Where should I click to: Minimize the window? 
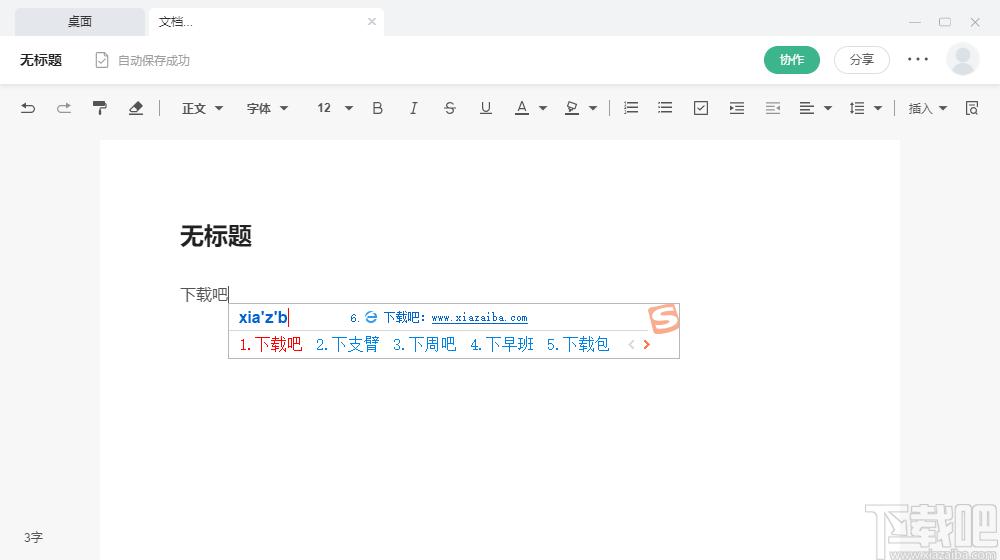coord(915,22)
